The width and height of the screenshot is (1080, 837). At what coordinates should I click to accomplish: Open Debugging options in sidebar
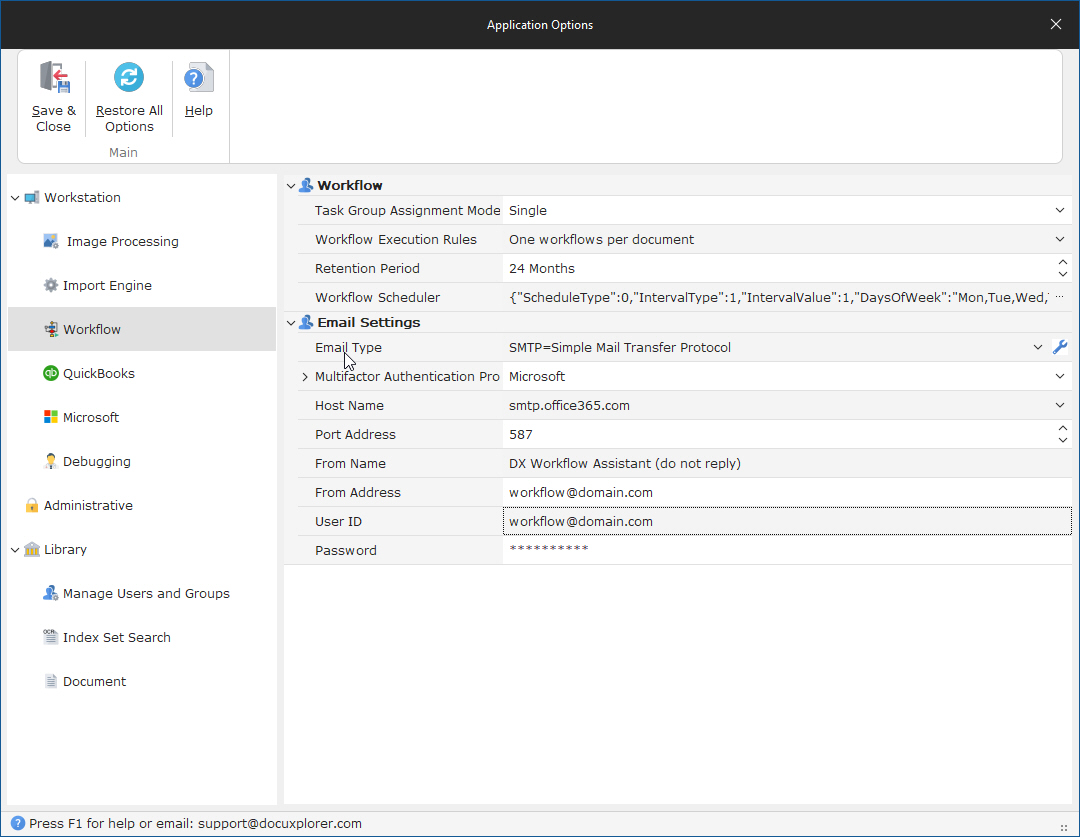(x=51, y=461)
